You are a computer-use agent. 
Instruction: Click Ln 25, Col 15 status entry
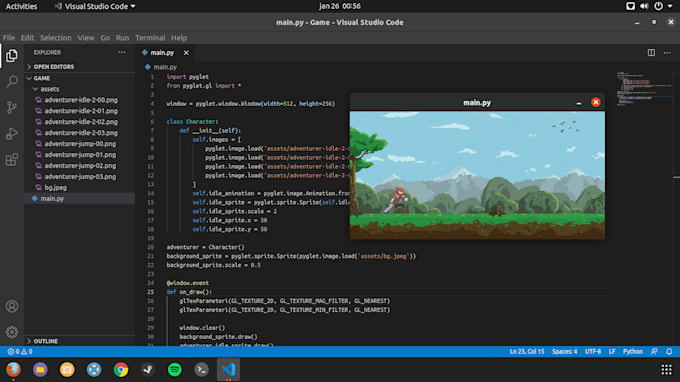526,352
